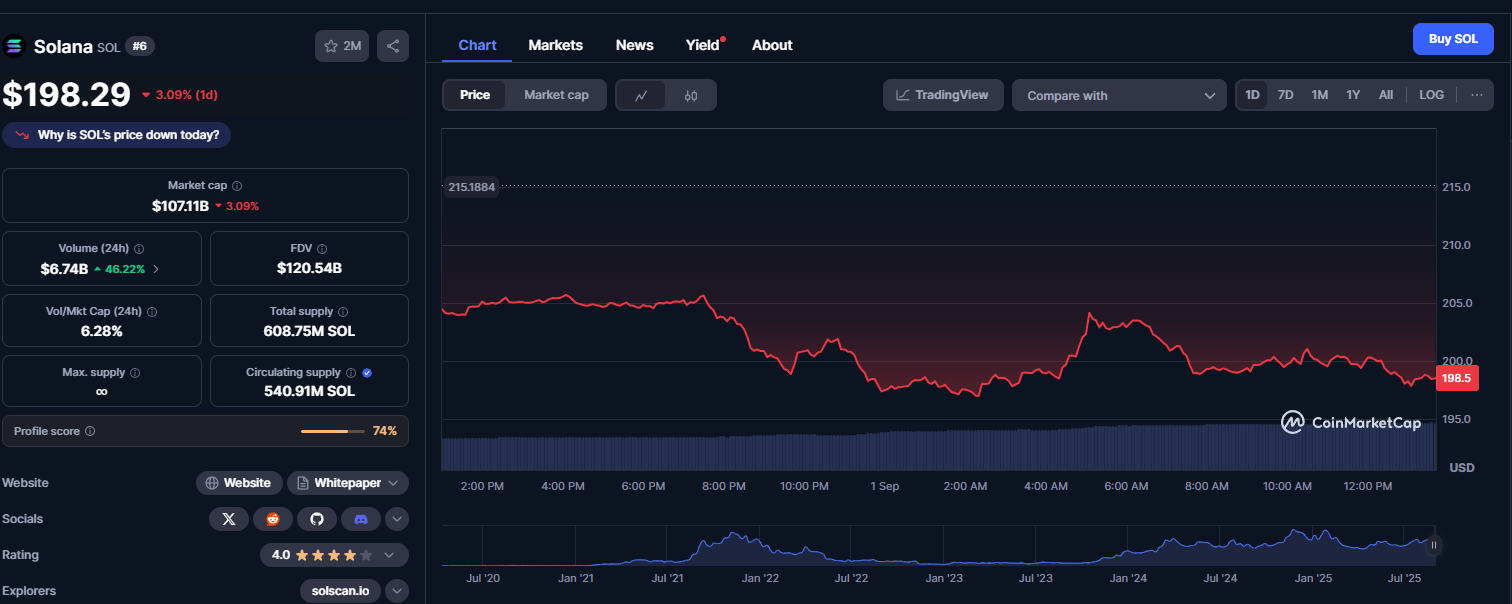Show Vol/Mkt Cap (24h) info icon
Viewport: 1512px width, 604px height.
click(x=152, y=312)
